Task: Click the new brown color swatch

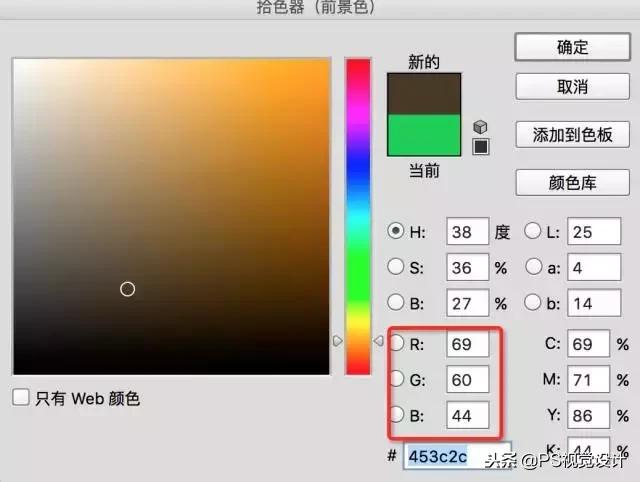Action: (x=424, y=94)
